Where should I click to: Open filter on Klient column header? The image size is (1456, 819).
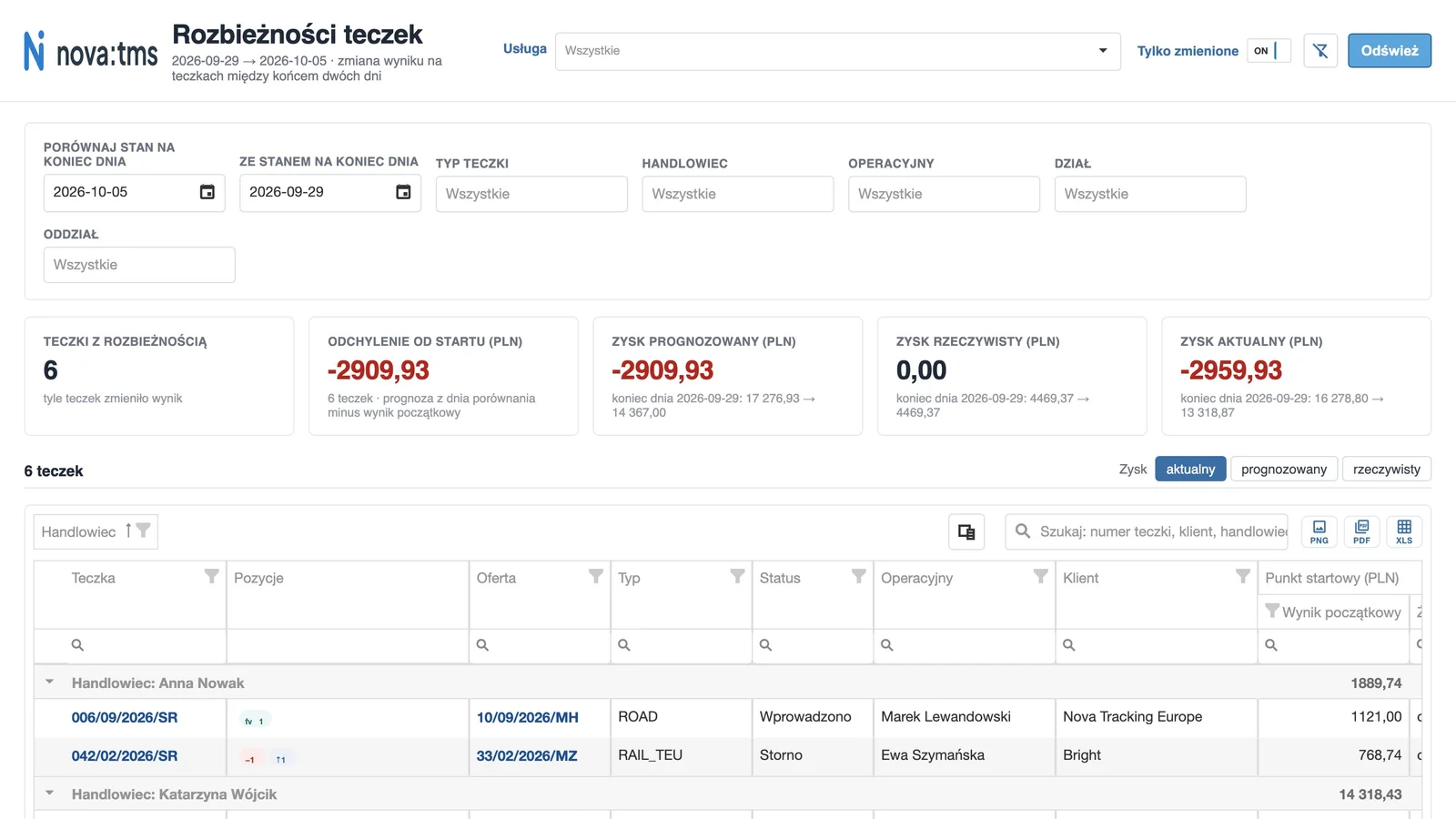[x=1242, y=576]
